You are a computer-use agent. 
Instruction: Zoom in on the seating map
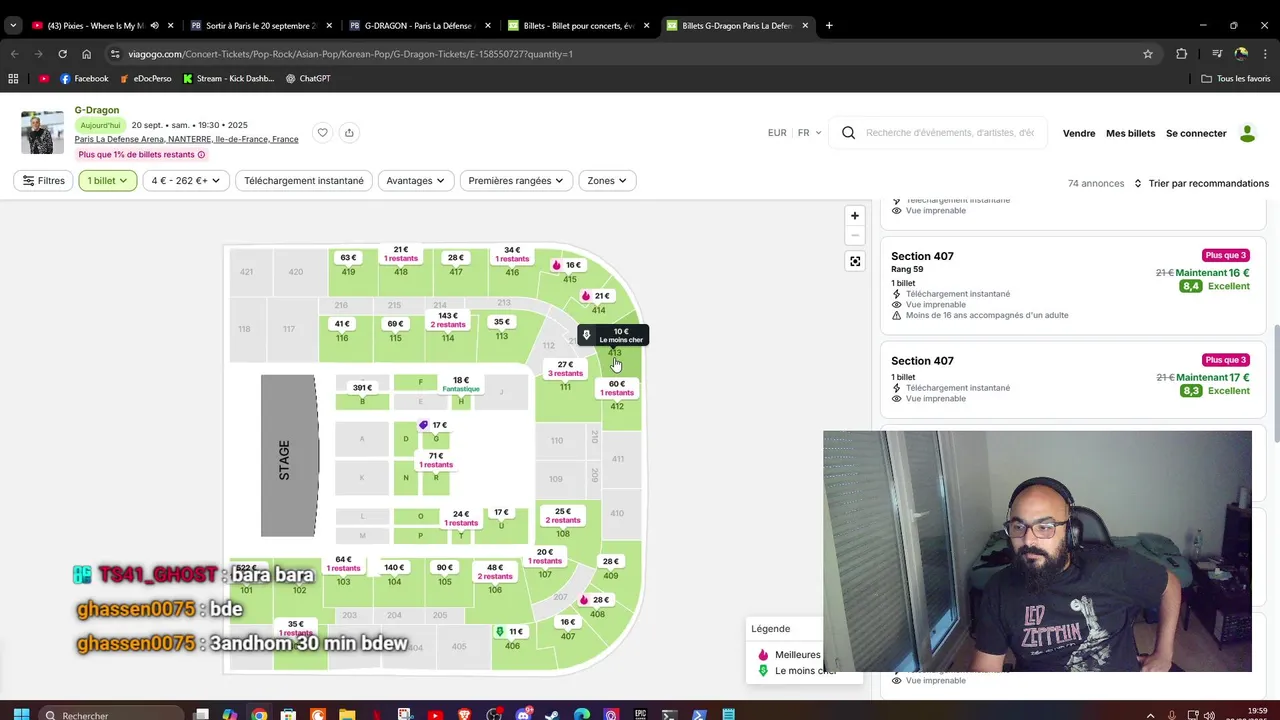coord(854,215)
